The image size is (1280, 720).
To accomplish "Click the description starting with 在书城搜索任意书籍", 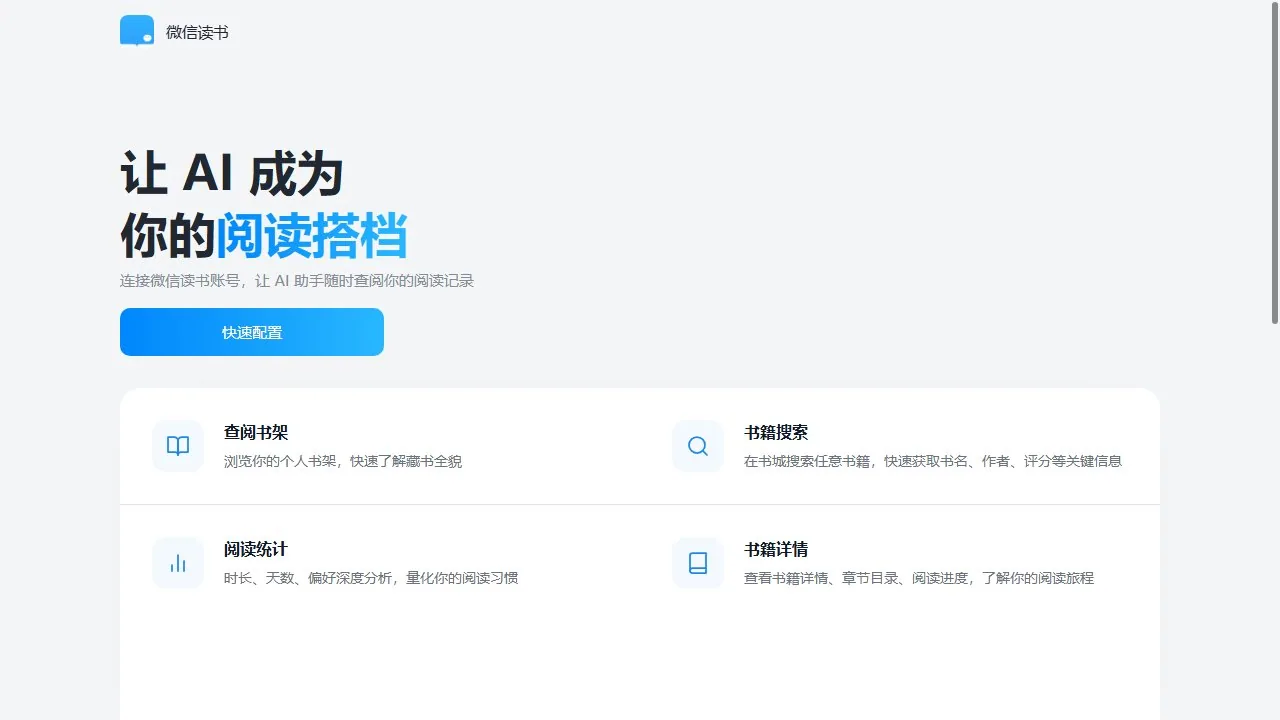I will point(933,461).
